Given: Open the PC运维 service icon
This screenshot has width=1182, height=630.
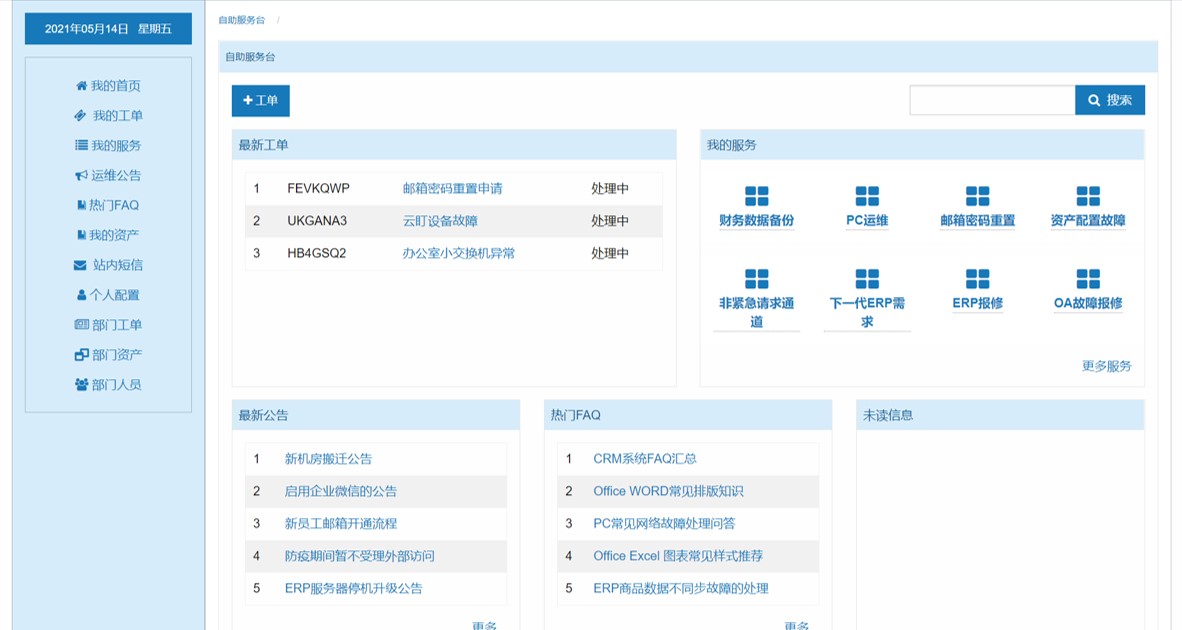Looking at the screenshot, I should click(867, 196).
